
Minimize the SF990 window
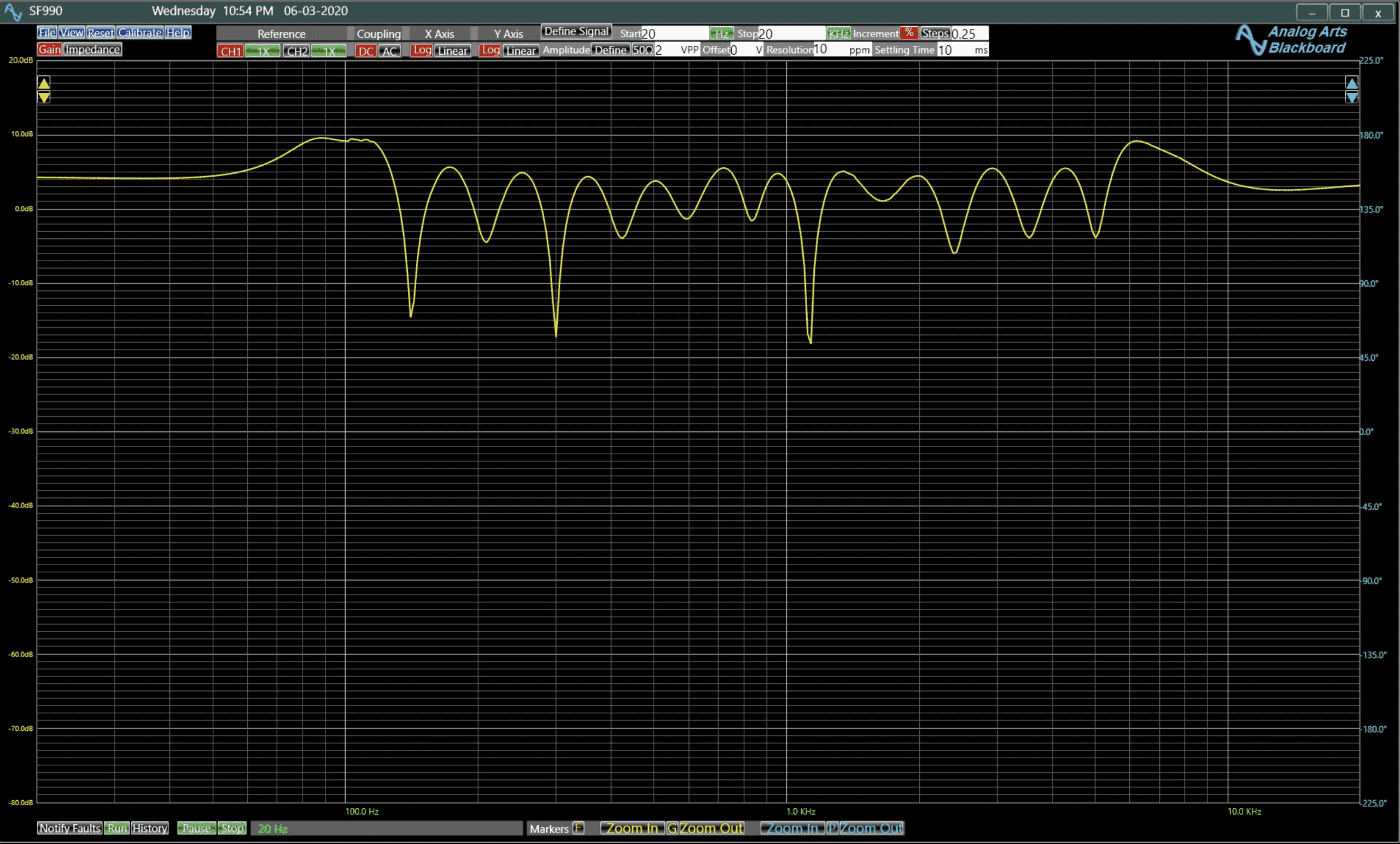point(1312,13)
